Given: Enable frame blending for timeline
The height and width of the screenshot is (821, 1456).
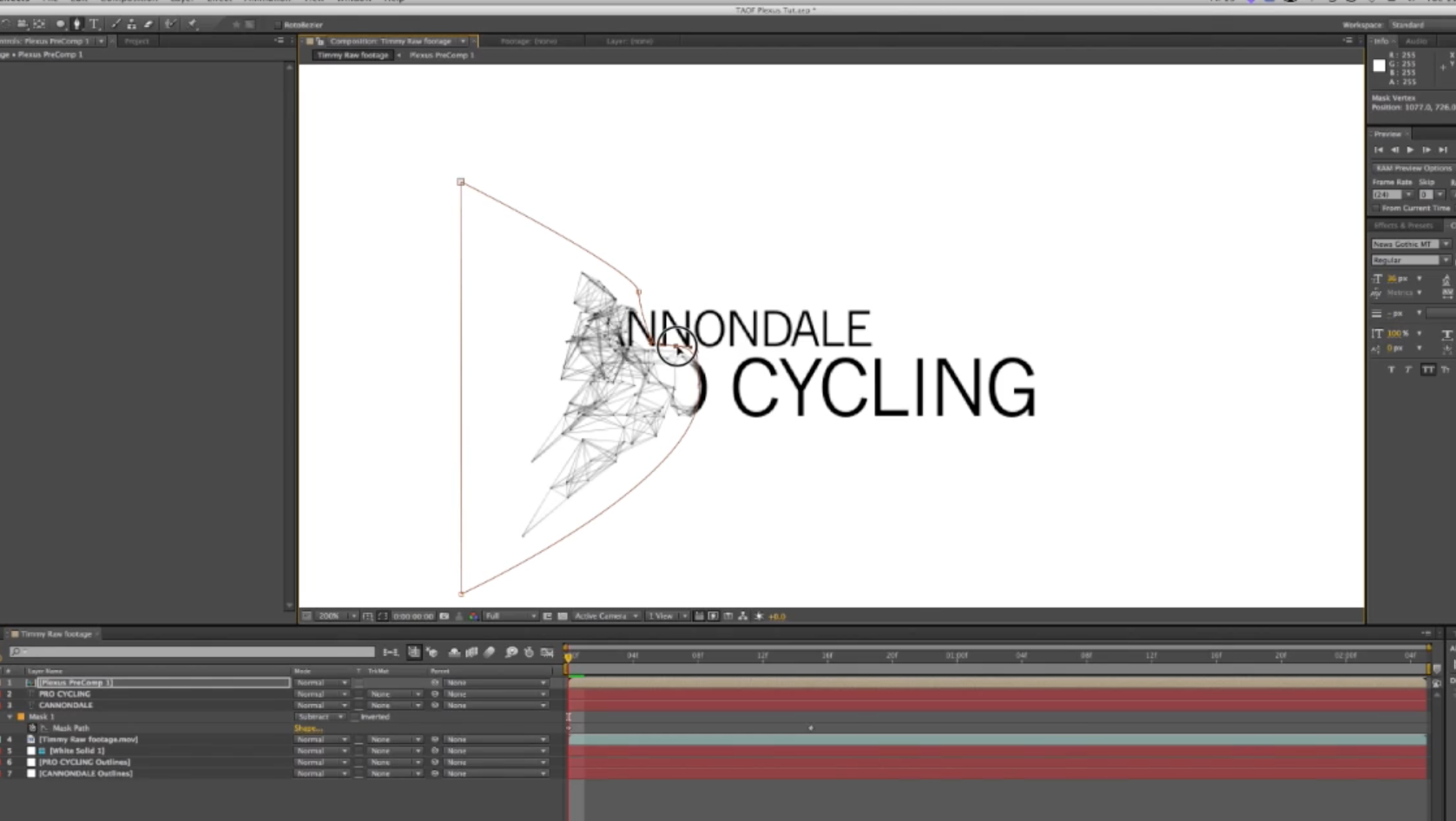Looking at the screenshot, I should click(x=471, y=652).
